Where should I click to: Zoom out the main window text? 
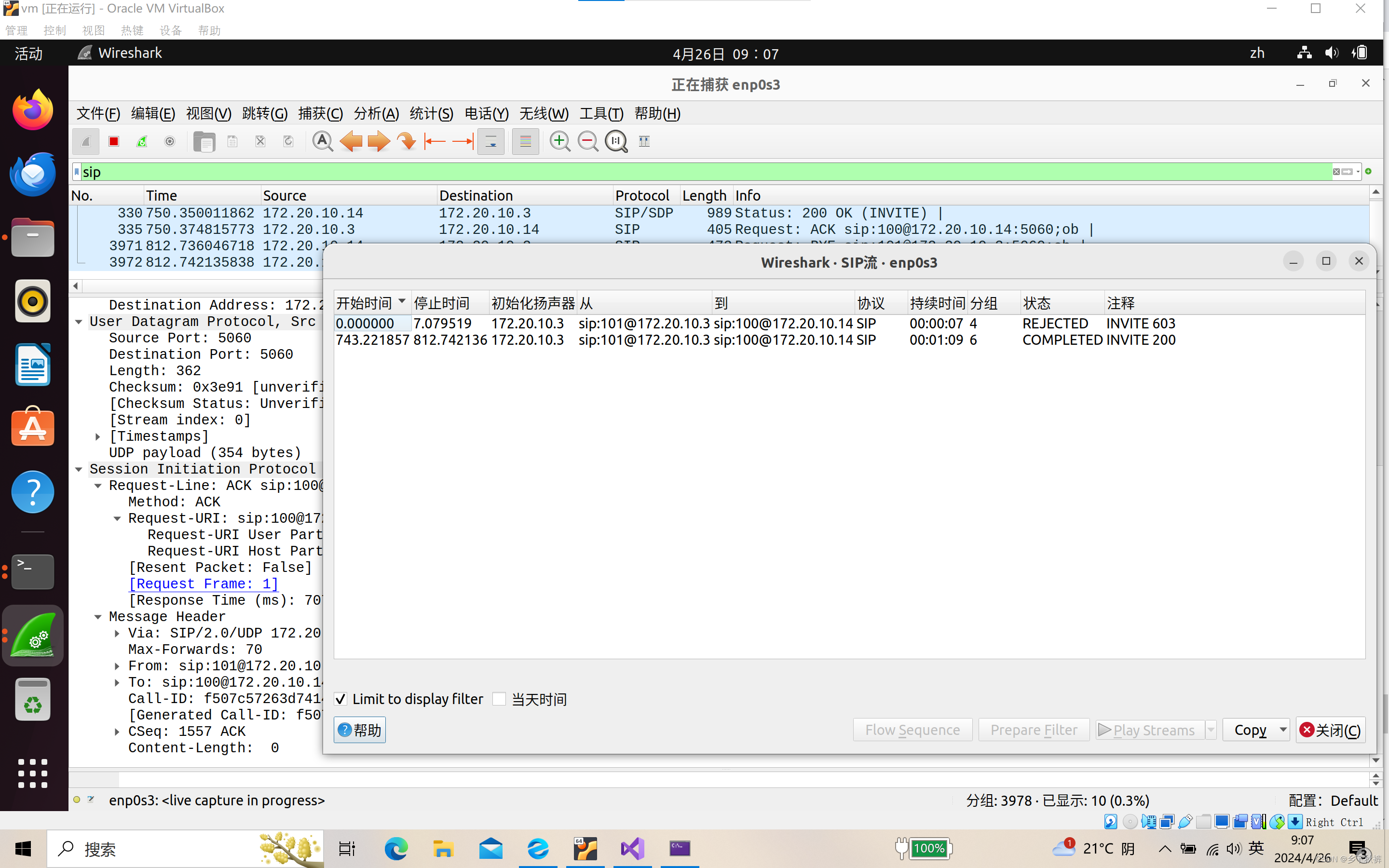pyautogui.click(x=588, y=141)
